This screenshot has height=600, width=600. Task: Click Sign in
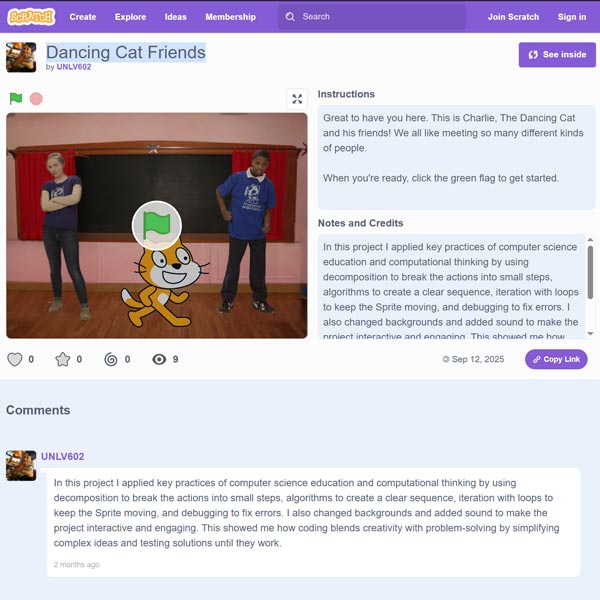point(572,17)
